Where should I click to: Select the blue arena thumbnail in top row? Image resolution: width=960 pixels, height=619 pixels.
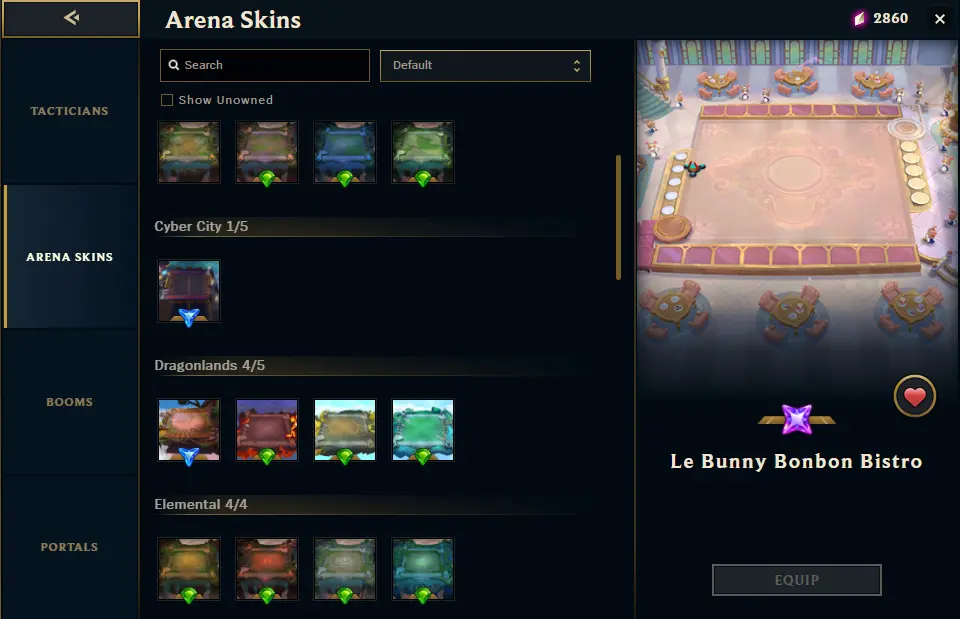[345, 152]
